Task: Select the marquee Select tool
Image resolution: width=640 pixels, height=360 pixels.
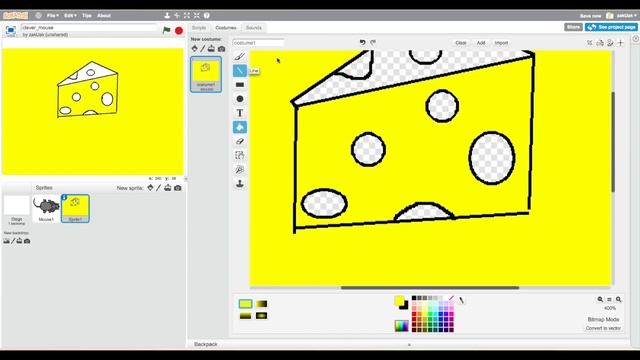Action: 240,156
